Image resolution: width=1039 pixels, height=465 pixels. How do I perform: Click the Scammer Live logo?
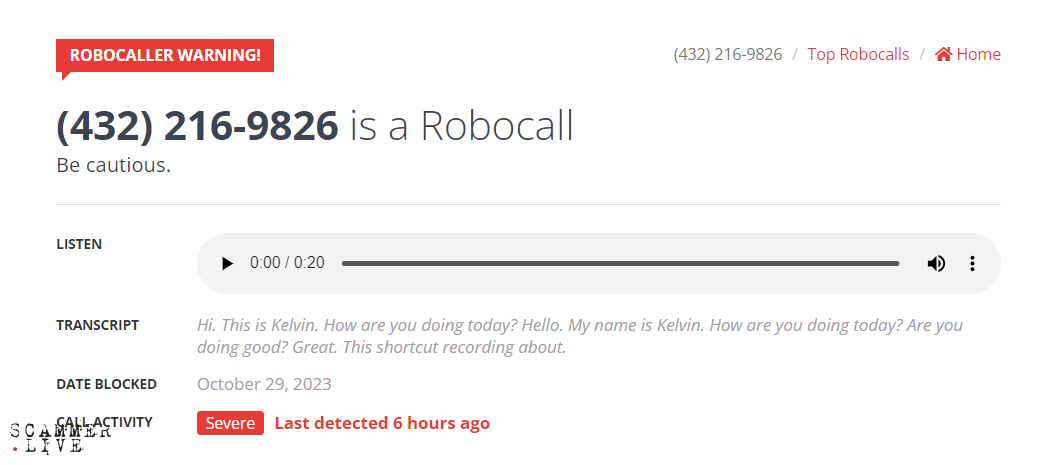pos(59,439)
